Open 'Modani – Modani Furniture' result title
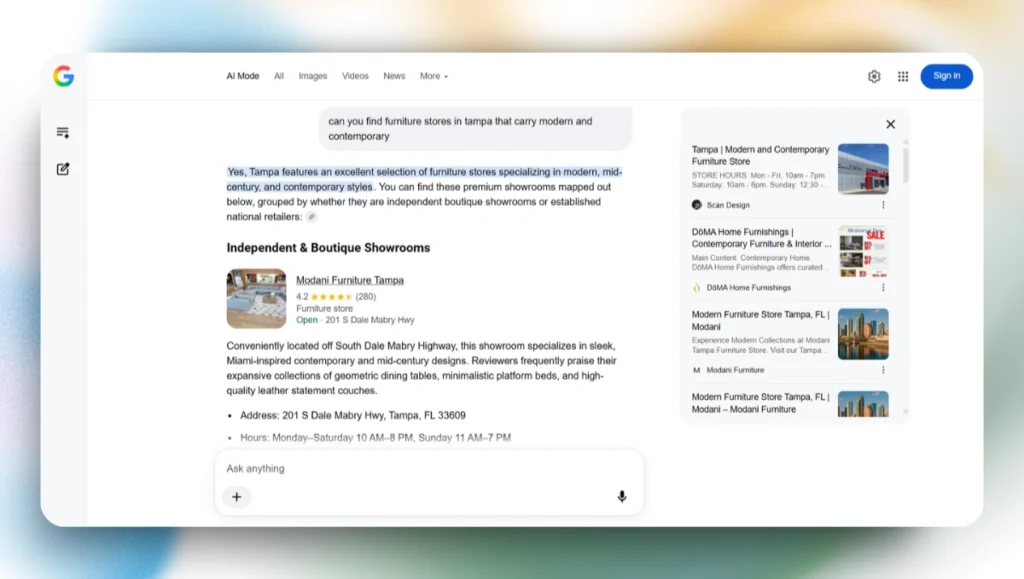Viewport: 1024px width, 579px height. [x=760, y=403]
